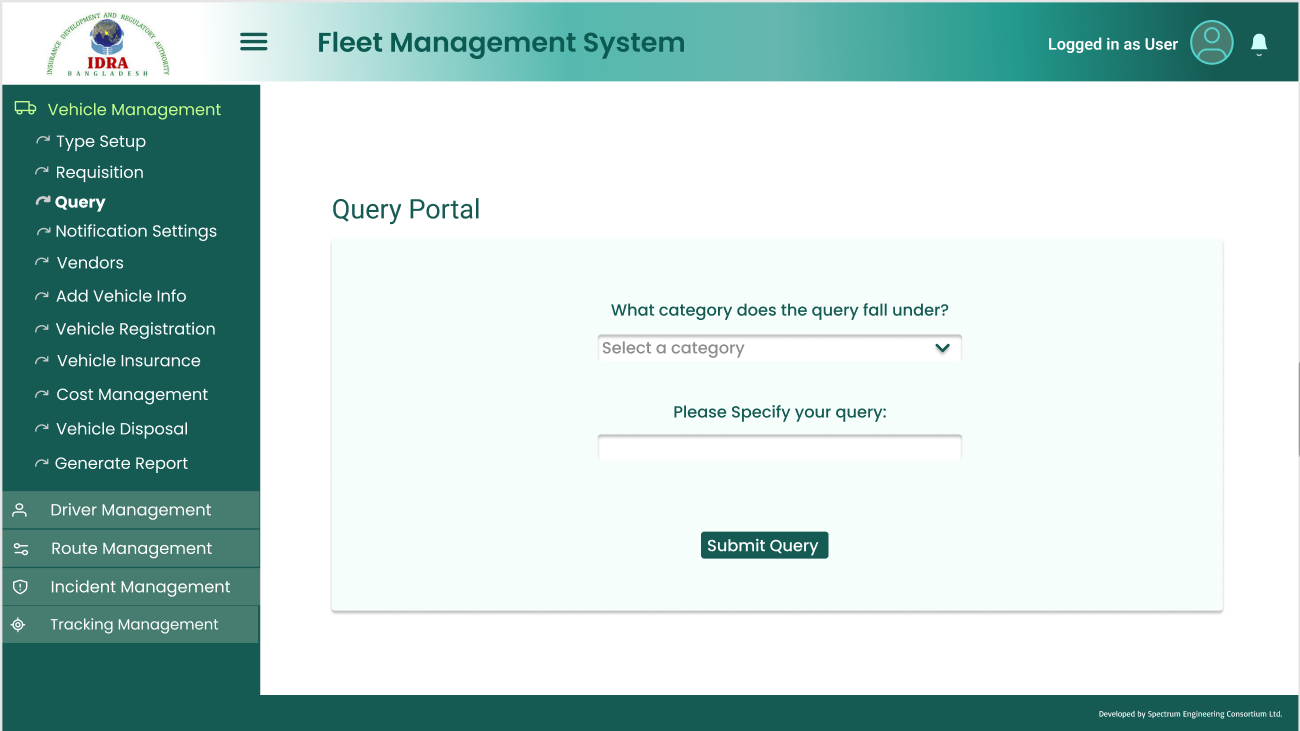Open the Select a category dropdown
1300x731 pixels.
point(779,348)
